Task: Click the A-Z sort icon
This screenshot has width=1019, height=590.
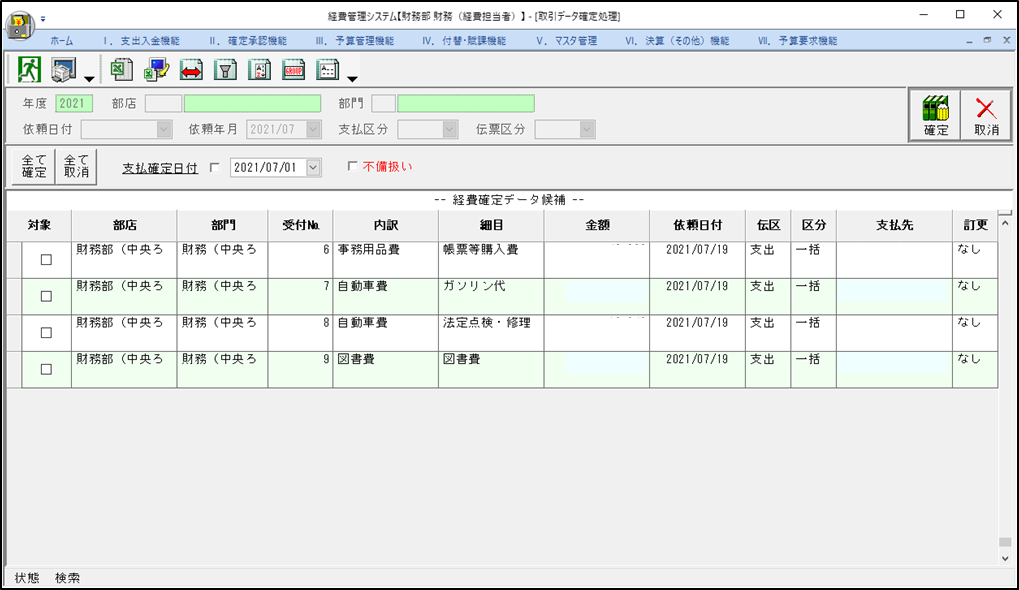Action: 260,70
